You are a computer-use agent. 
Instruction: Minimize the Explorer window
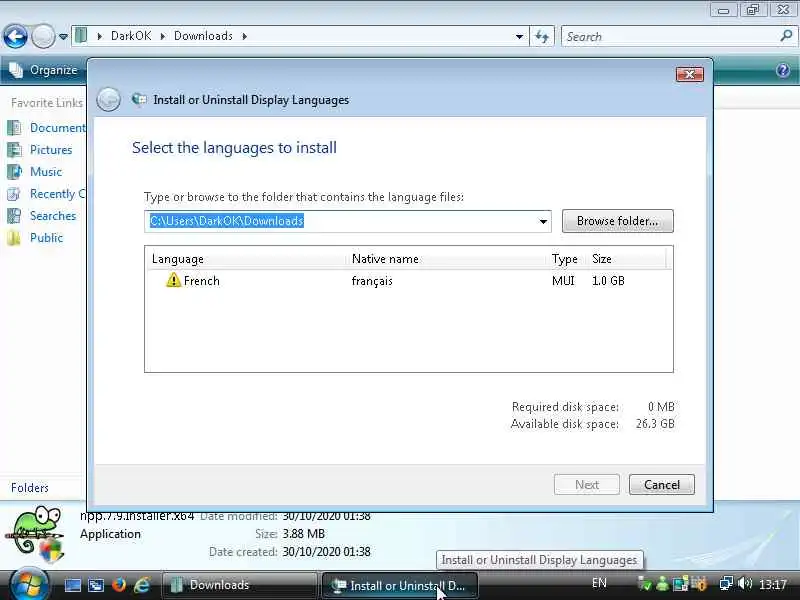pyautogui.click(x=723, y=10)
